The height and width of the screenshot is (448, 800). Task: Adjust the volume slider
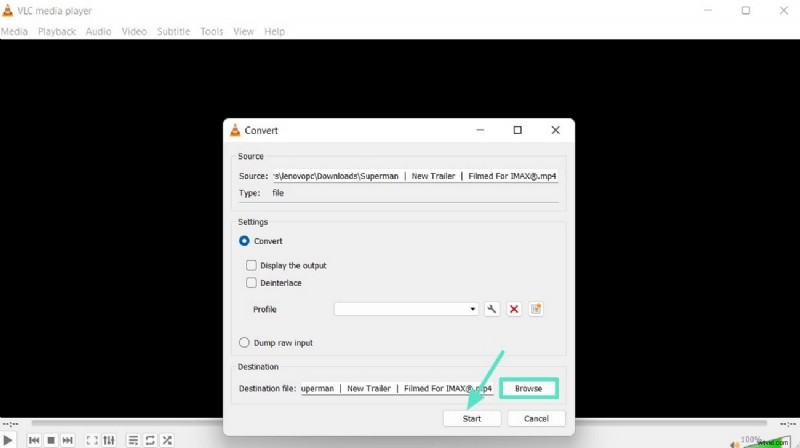click(768, 443)
